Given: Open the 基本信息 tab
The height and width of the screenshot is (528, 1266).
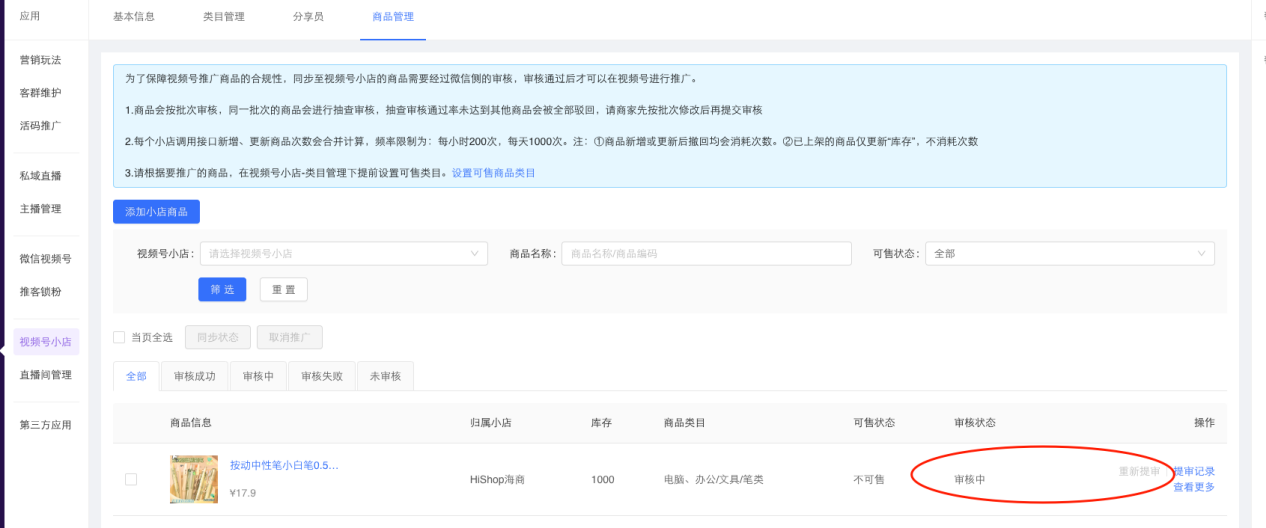Looking at the screenshot, I should 134,17.
